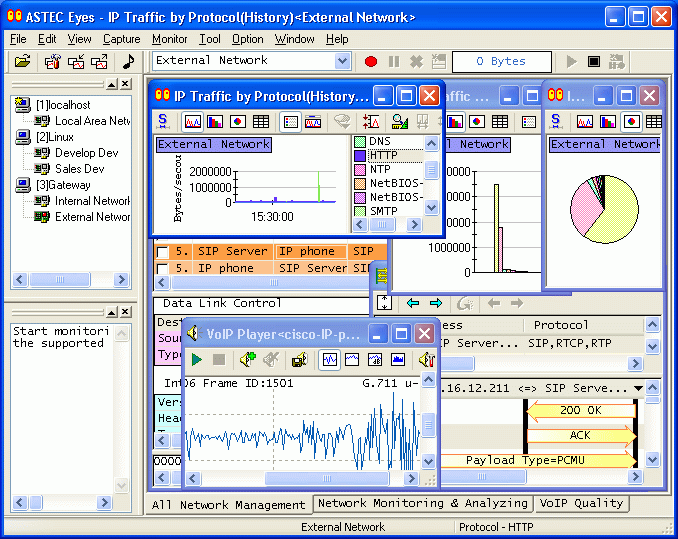Select Sales Dev in the network tree
This screenshot has width=678, height=539.
coord(81,169)
